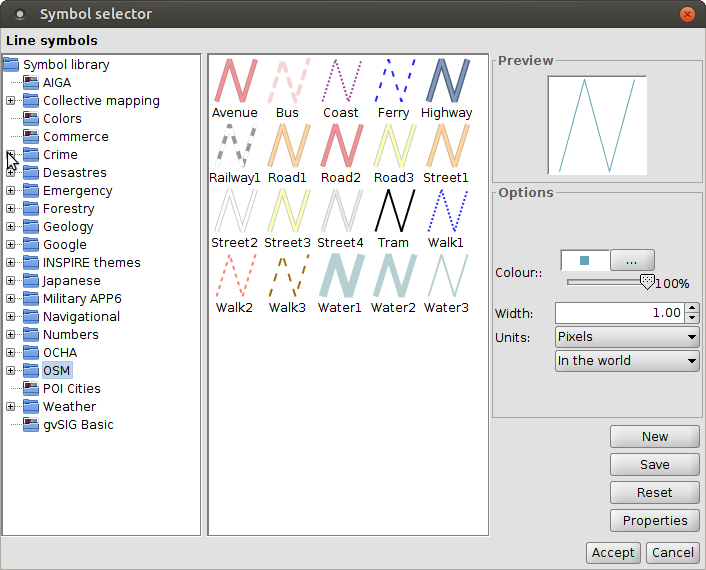Image resolution: width=706 pixels, height=570 pixels.
Task: Open the Pixels units dropdown
Action: [x=627, y=337]
